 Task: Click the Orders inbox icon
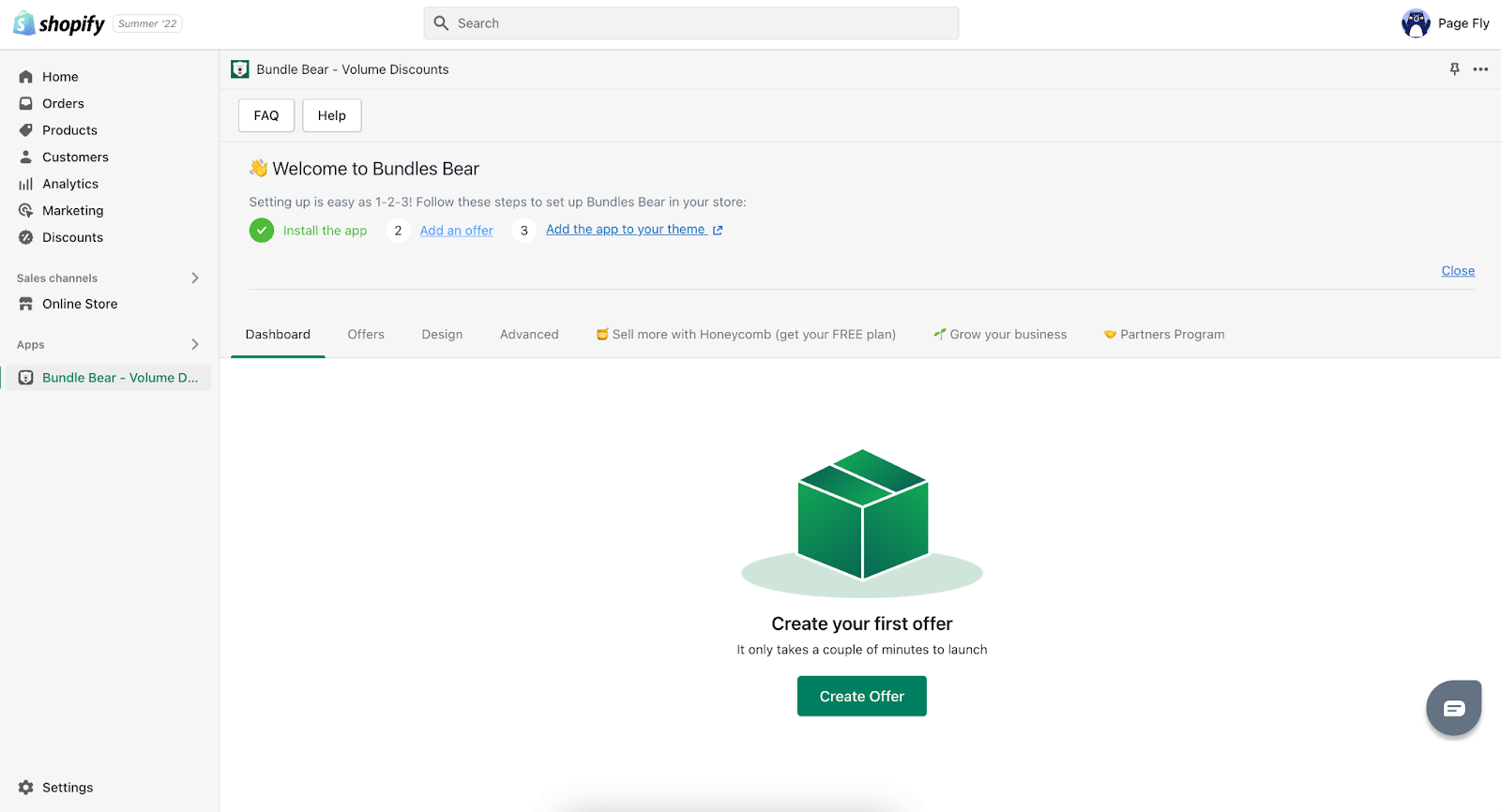[x=26, y=103]
